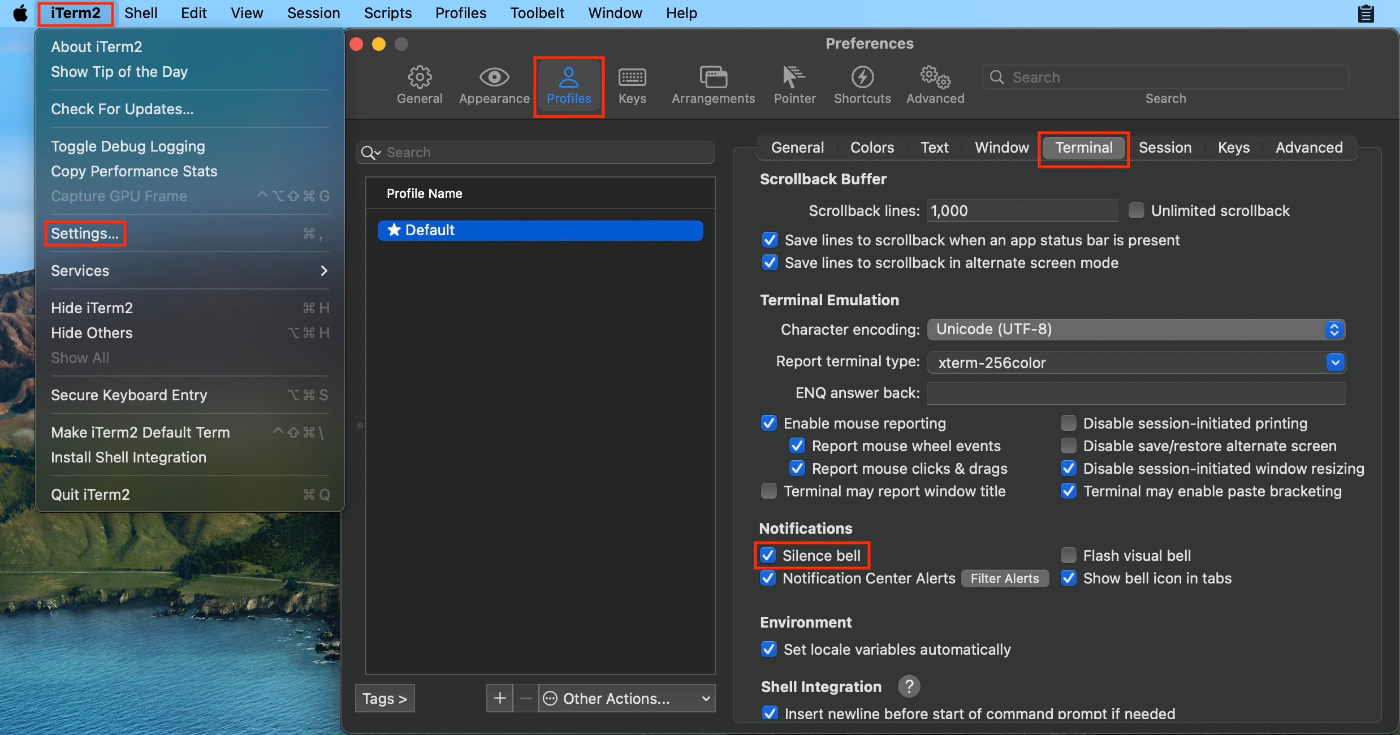Toggle Set locale variables automatically

[769, 649]
